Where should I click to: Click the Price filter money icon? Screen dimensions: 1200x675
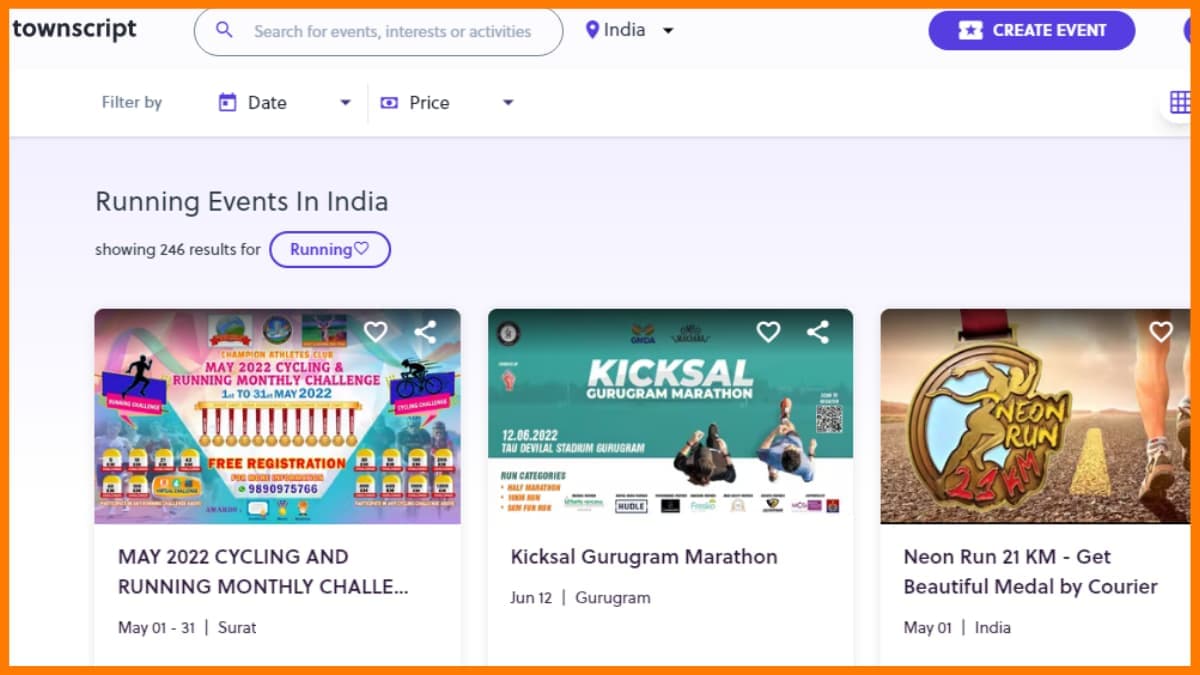click(389, 102)
